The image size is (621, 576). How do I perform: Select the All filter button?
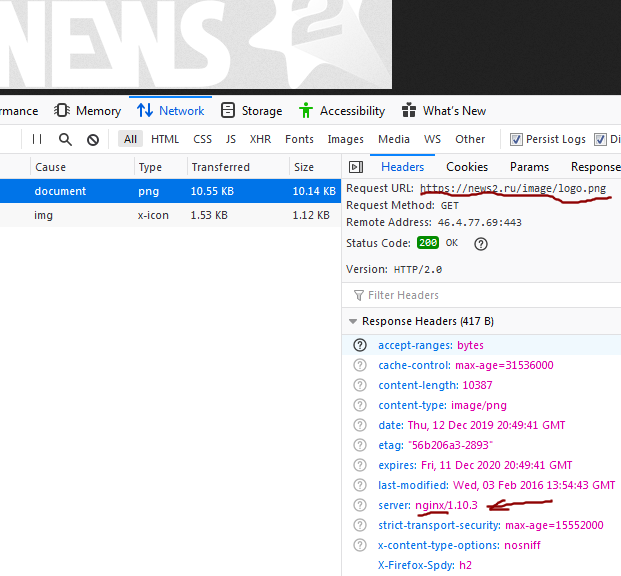130,139
